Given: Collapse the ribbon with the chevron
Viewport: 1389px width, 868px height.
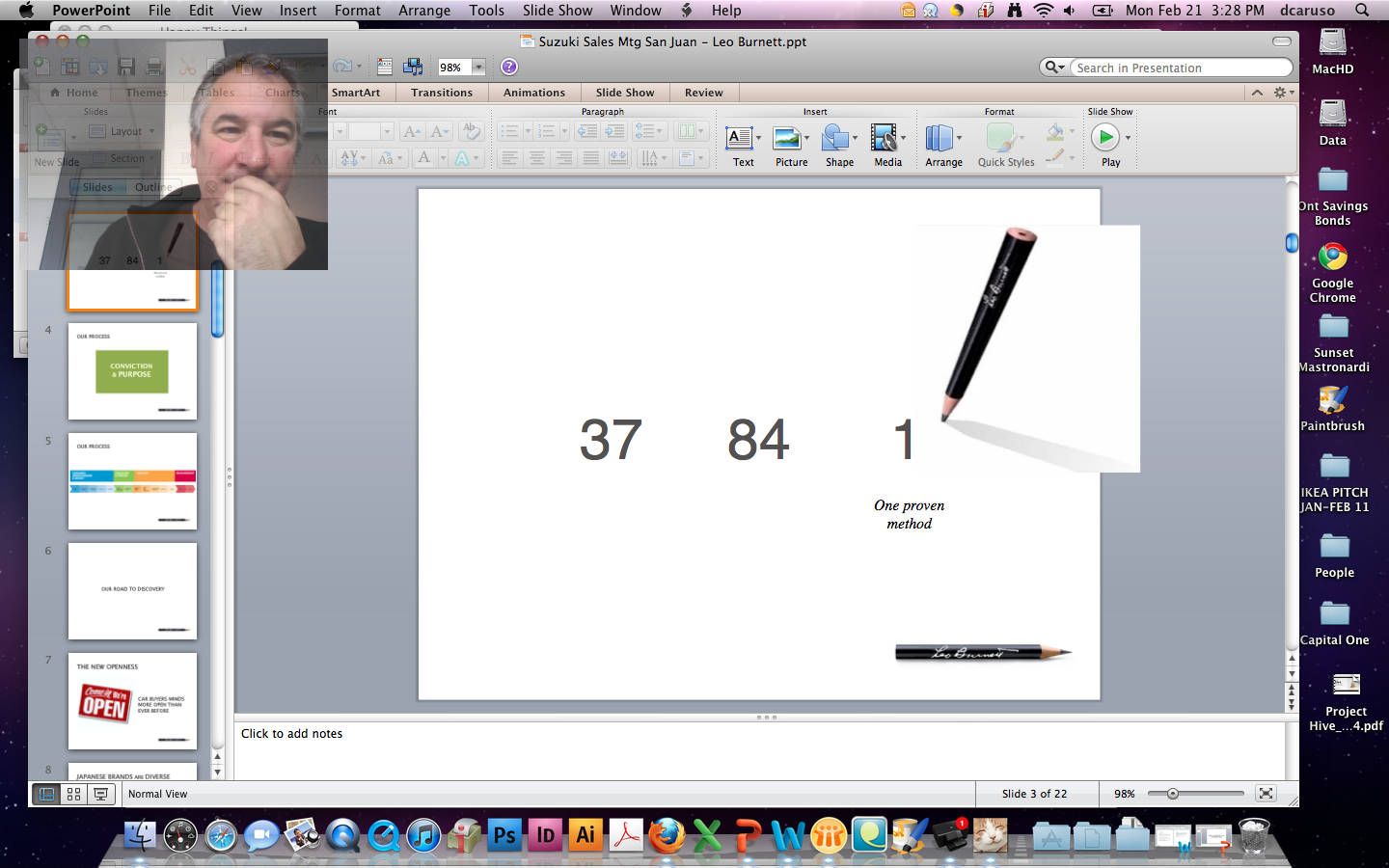Looking at the screenshot, I should pyautogui.click(x=1257, y=93).
